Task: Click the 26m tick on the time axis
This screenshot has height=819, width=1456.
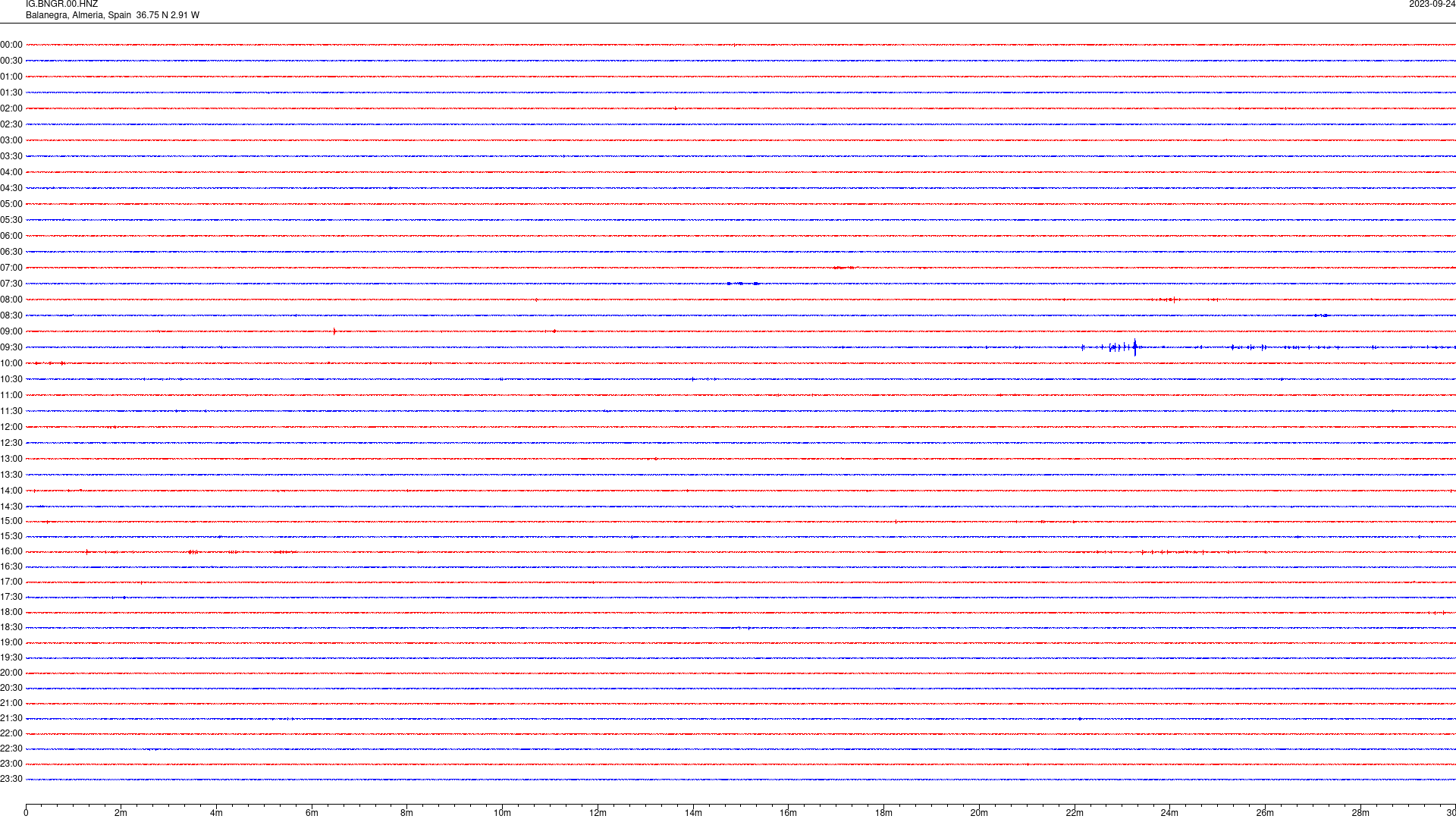Action: pyautogui.click(x=1265, y=813)
